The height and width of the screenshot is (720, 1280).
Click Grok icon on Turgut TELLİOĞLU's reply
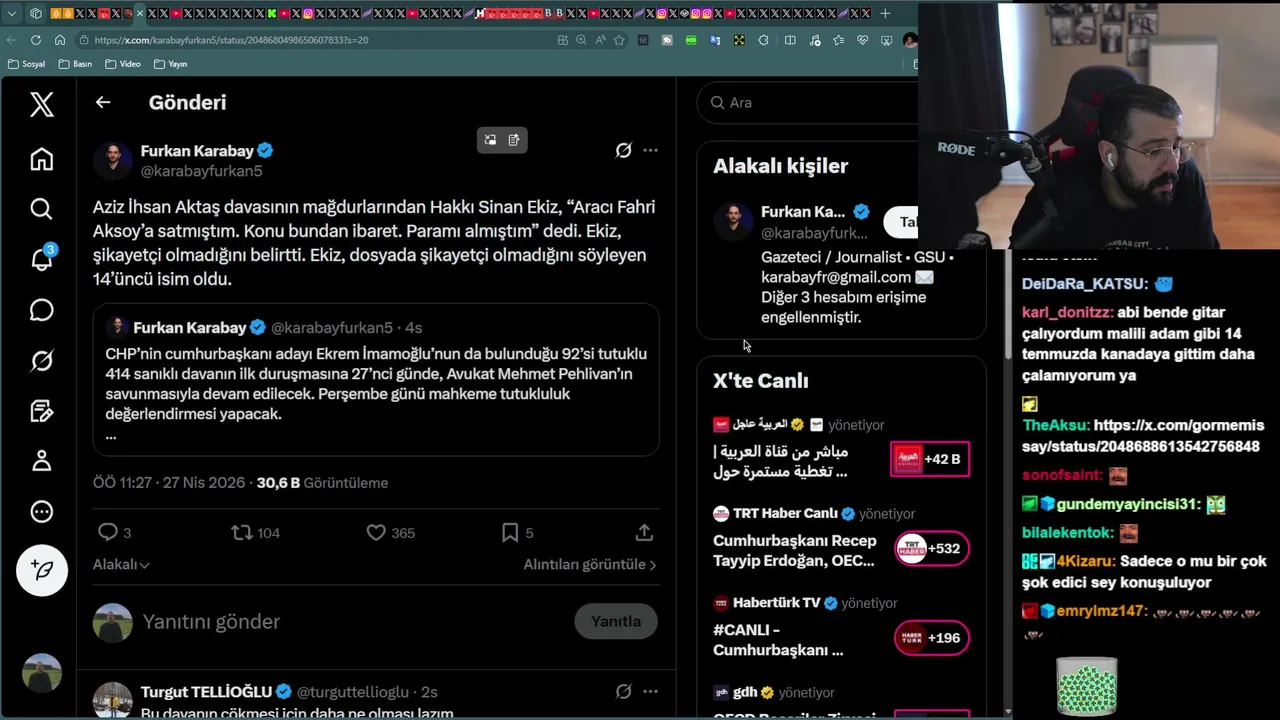[623, 691]
